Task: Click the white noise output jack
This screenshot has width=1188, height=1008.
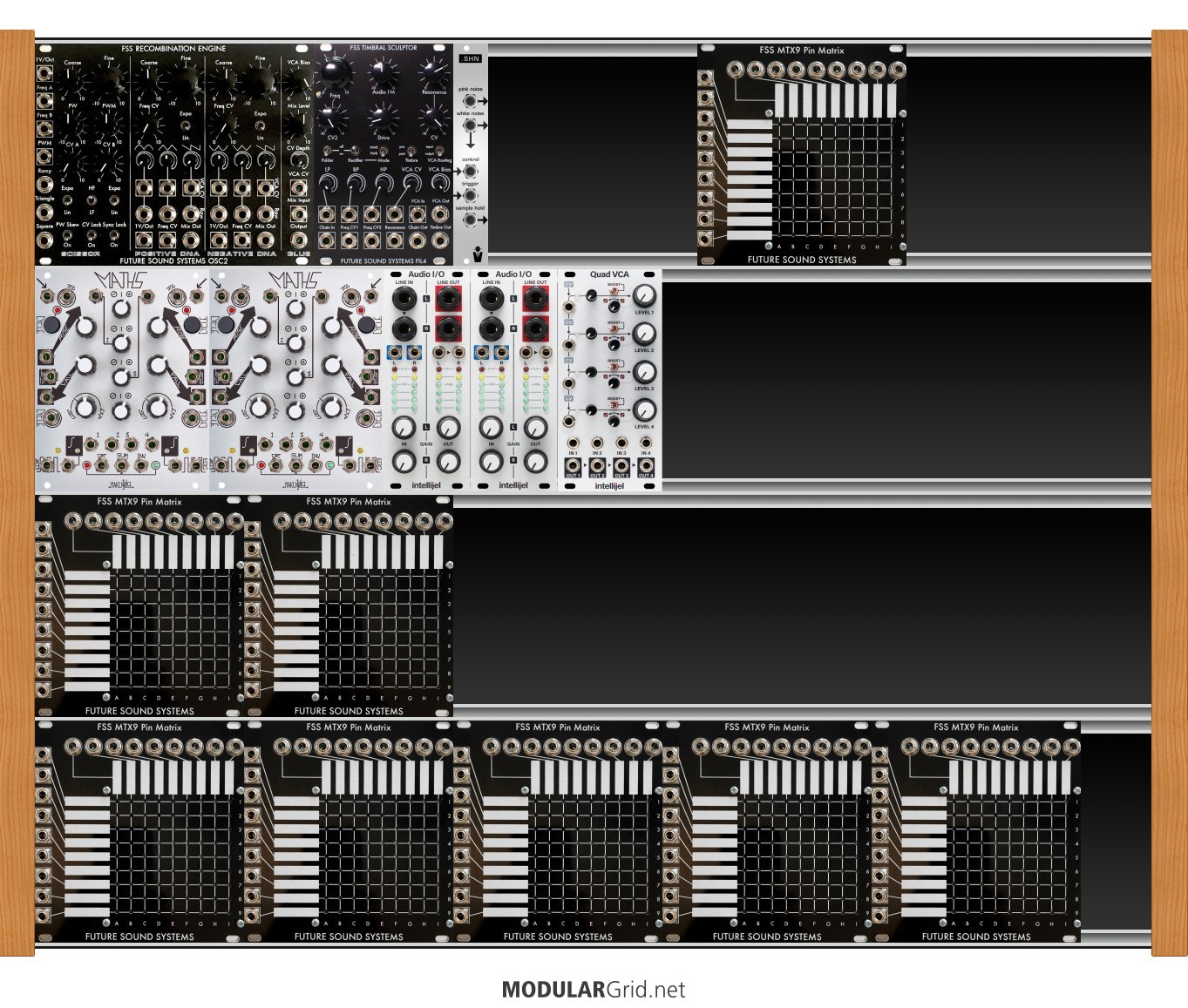Action: point(470,125)
